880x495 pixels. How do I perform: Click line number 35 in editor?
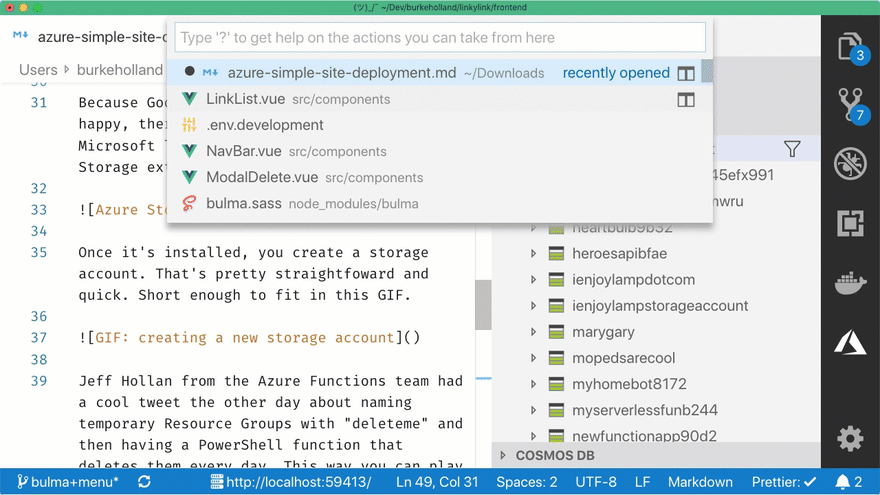click(39, 253)
